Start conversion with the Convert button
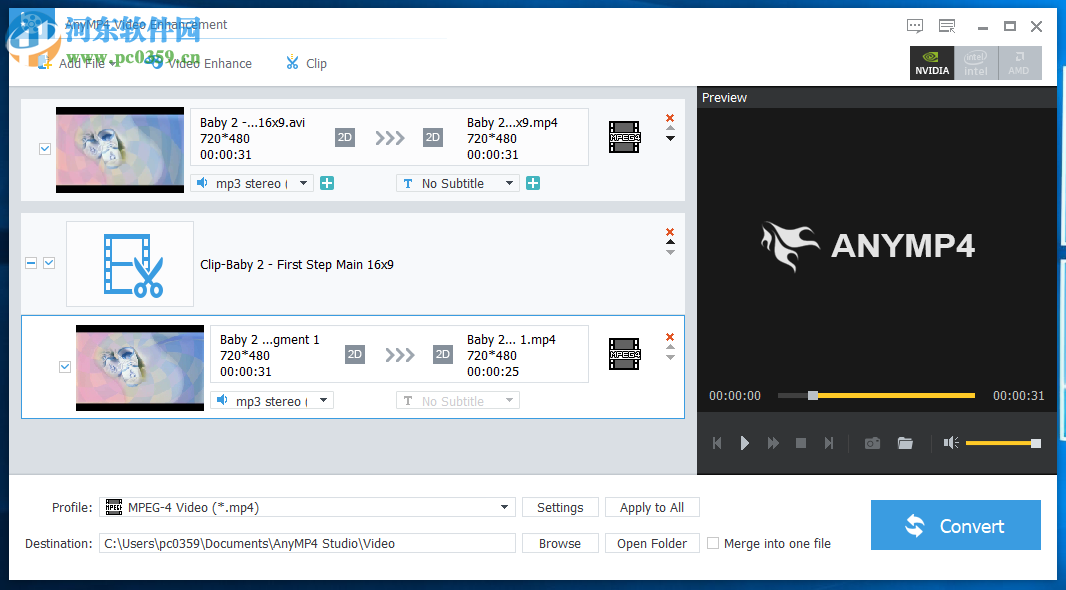 coord(955,524)
